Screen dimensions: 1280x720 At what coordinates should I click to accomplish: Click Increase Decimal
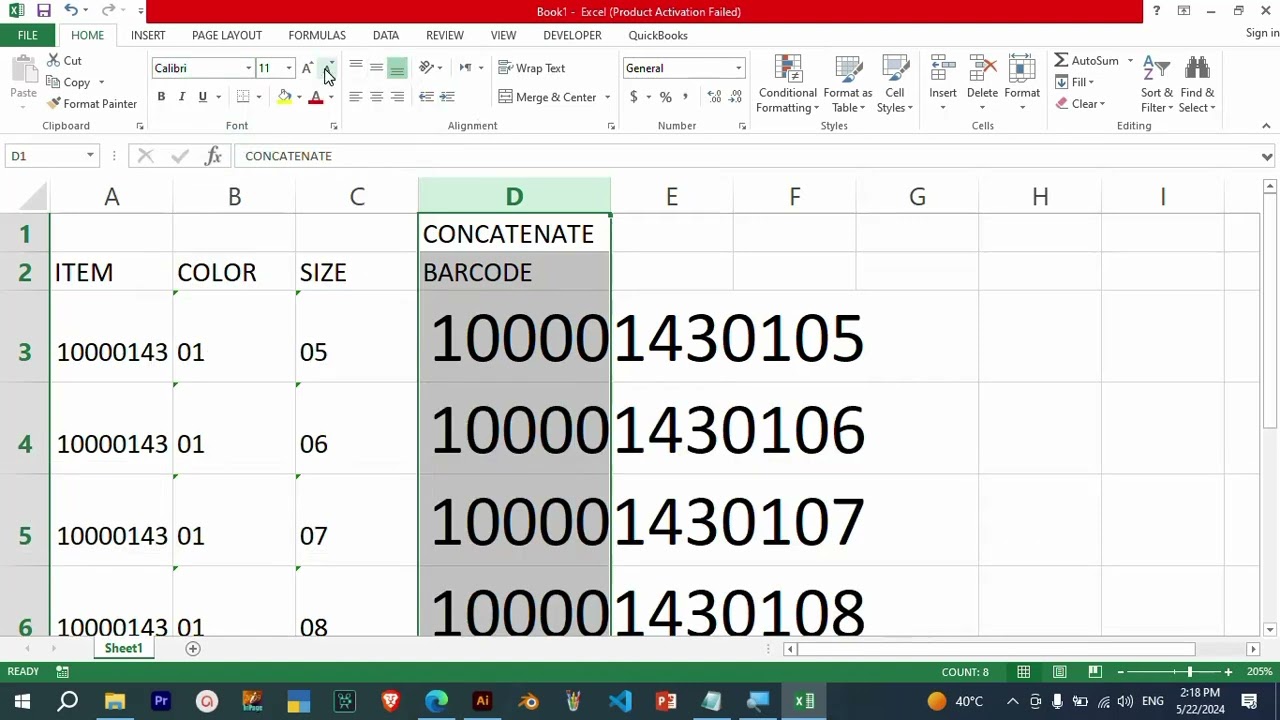pyautogui.click(x=714, y=97)
